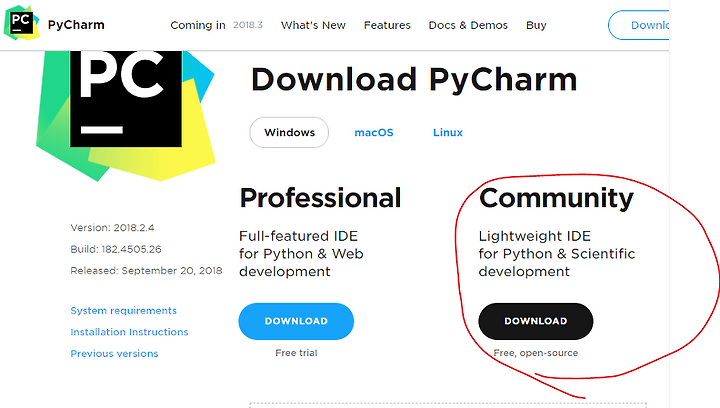Go to What's New page
The width and height of the screenshot is (720, 408).
coord(313,25)
